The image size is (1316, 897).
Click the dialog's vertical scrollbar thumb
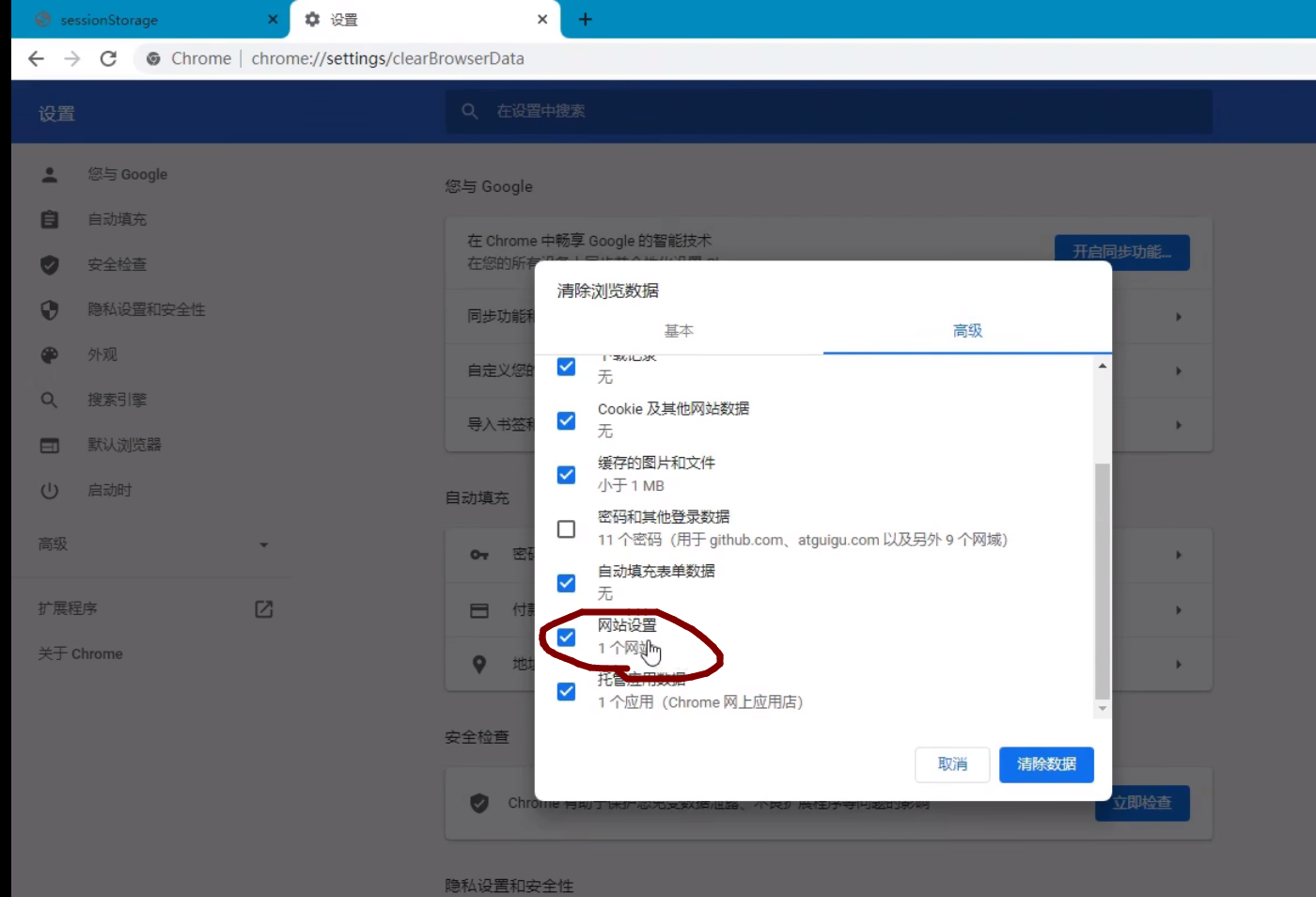1103,581
